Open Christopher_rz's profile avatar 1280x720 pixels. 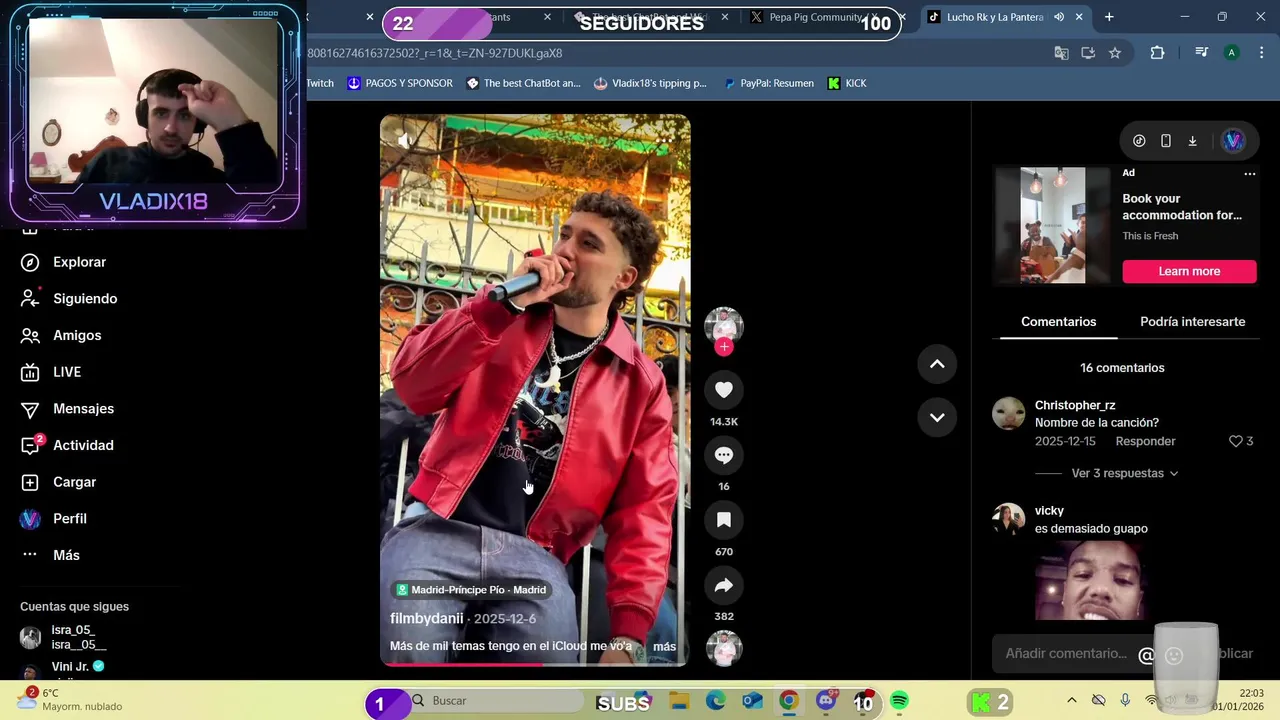pos(1008,413)
